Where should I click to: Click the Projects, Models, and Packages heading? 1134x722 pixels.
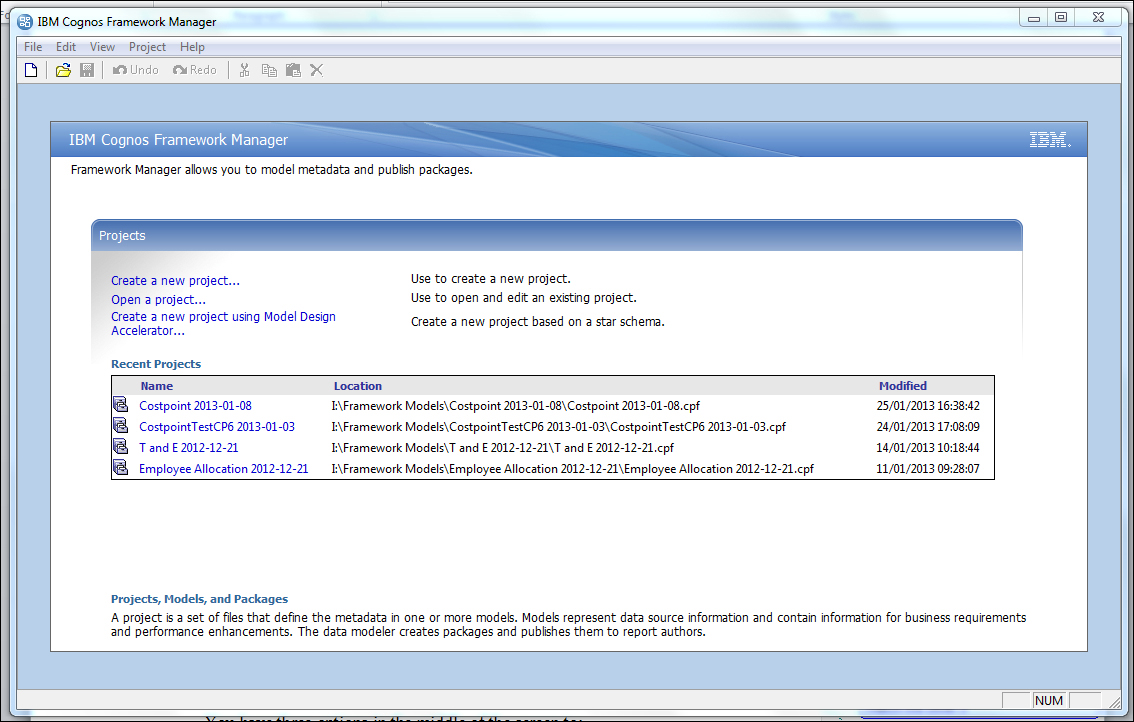pos(200,599)
